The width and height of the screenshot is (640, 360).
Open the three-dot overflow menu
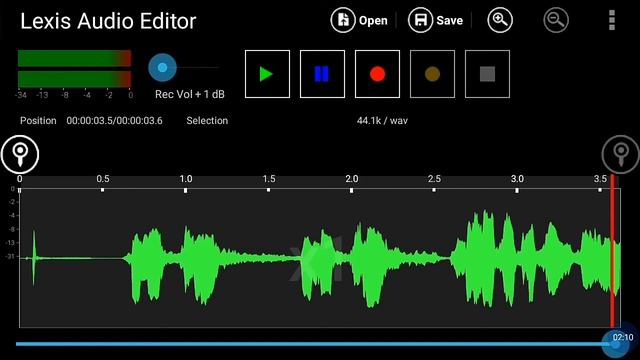point(611,20)
